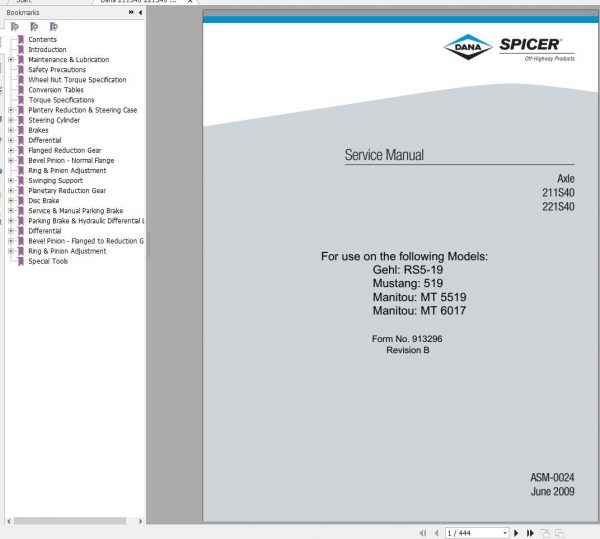Screen dimensions: 600x539
Task: Expand the Flanged Reduction Gear bookmark
Action: 11,150
